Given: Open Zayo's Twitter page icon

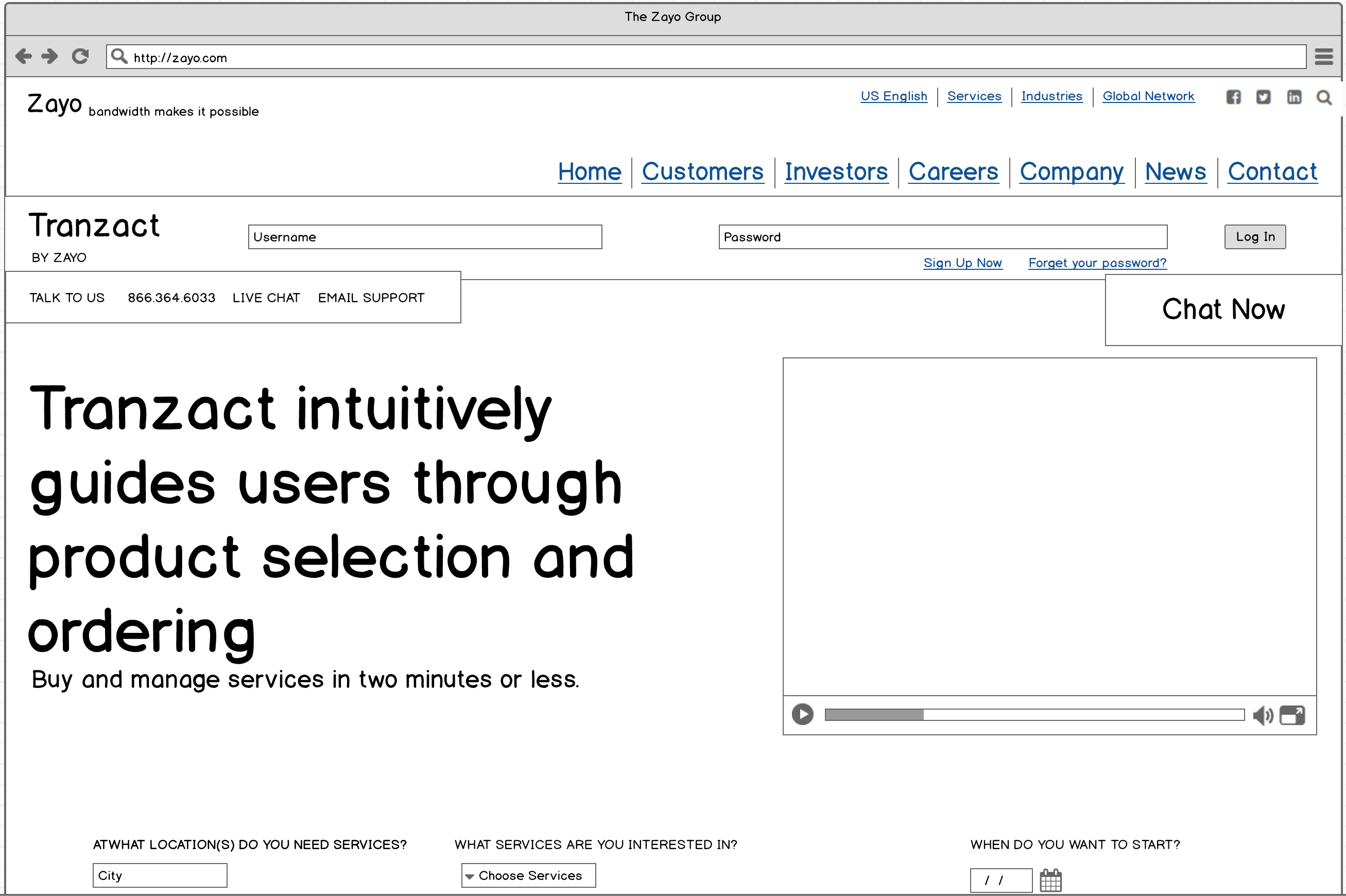Looking at the screenshot, I should pyautogui.click(x=1263, y=97).
